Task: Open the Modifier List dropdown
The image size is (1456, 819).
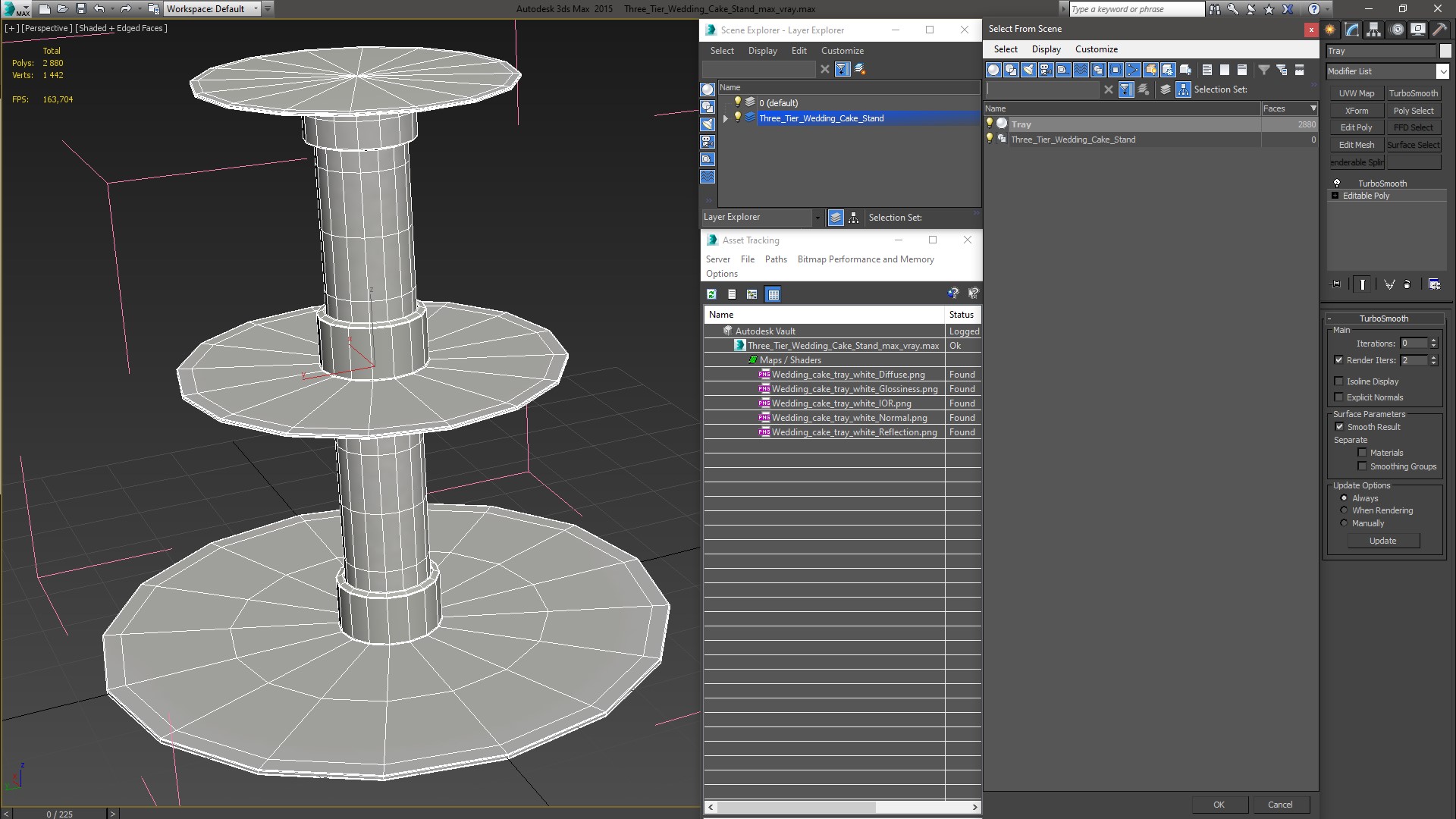Action: pos(1442,71)
